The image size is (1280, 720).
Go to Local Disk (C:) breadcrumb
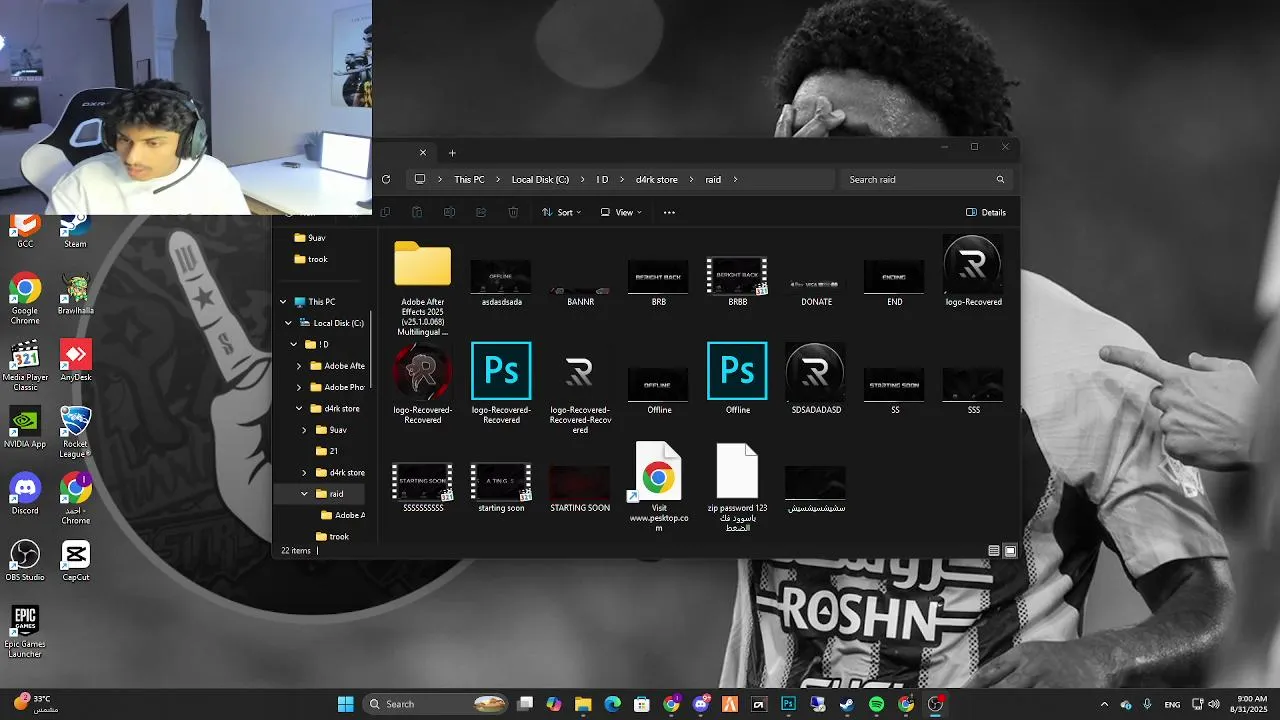tap(540, 180)
